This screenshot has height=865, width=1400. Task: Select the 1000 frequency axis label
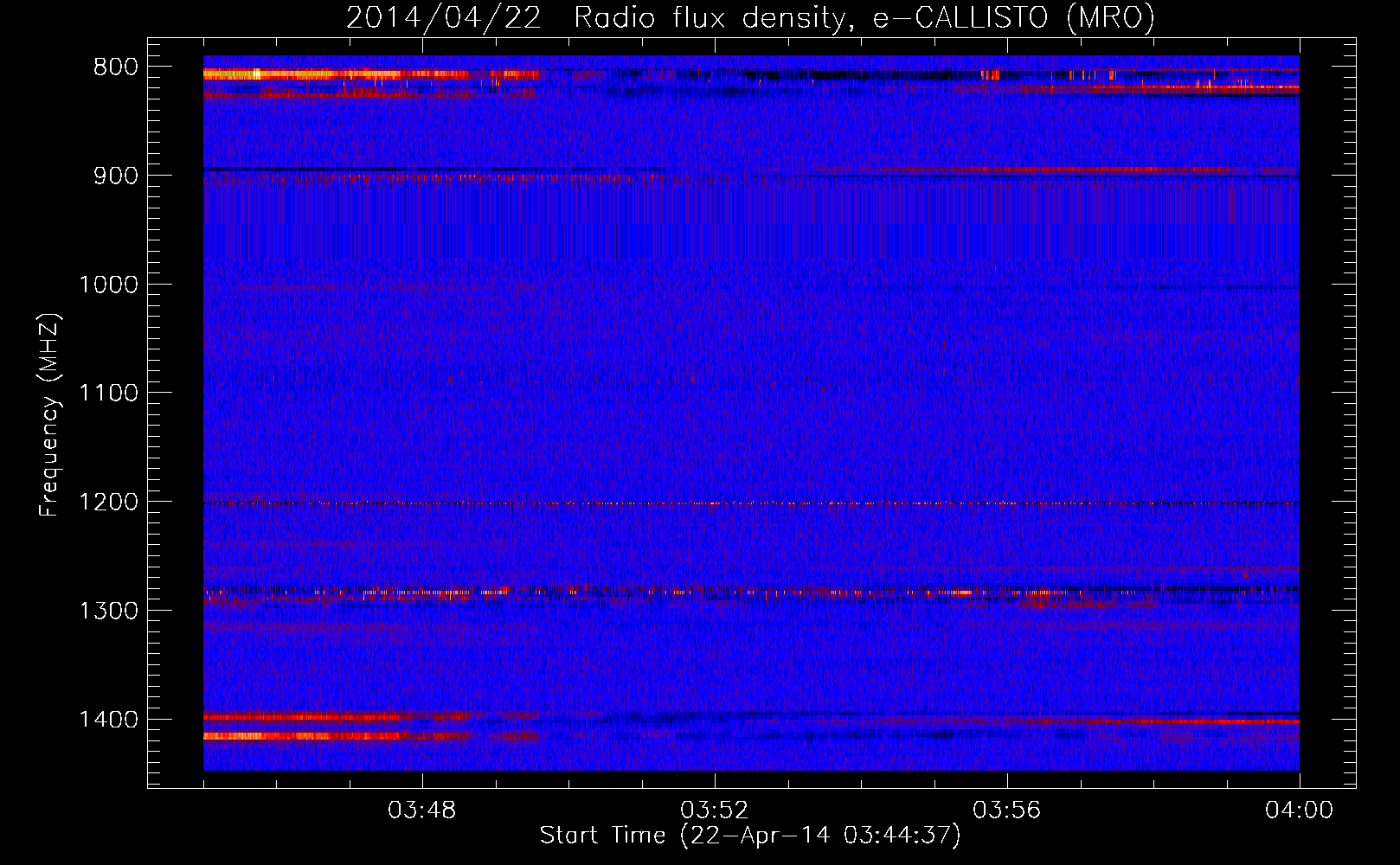pos(109,285)
